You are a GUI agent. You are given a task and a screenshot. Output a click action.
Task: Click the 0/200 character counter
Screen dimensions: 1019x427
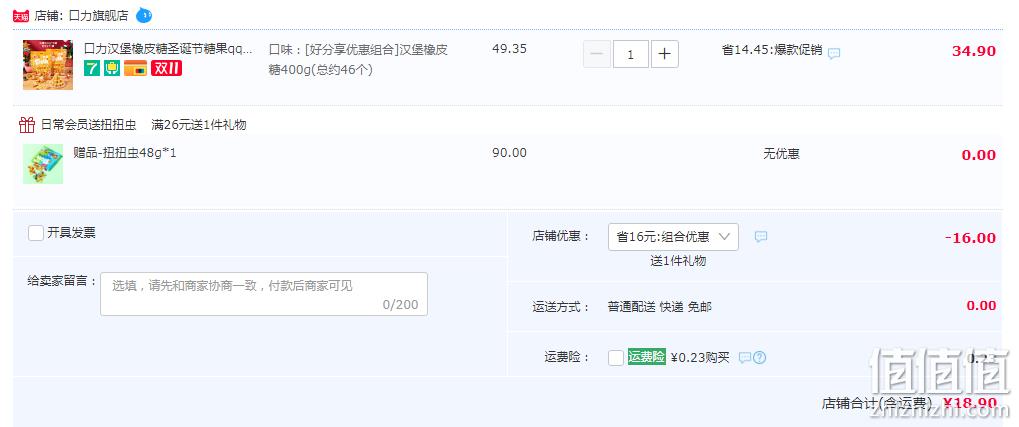coord(400,304)
